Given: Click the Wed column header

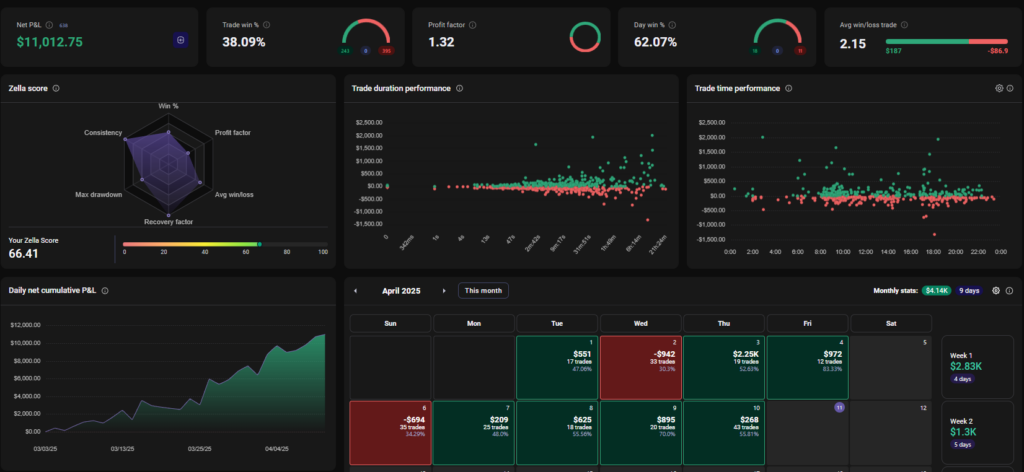Looking at the screenshot, I should [x=641, y=323].
